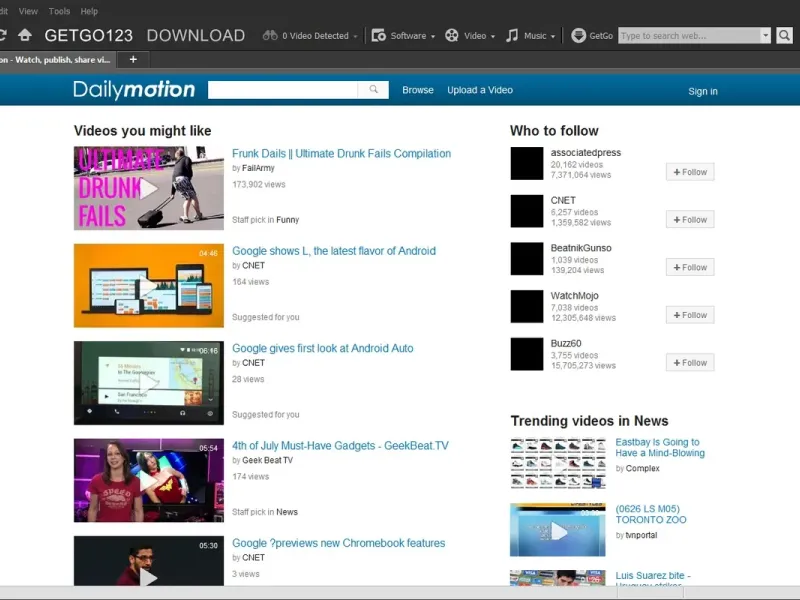
Task: Click the Video film reel icon
Action: pos(452,36)
